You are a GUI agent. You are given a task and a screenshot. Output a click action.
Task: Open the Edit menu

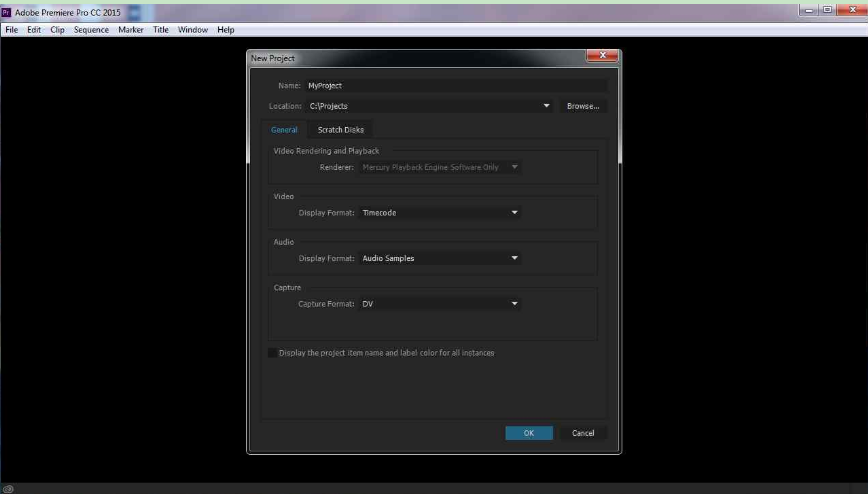pos(34,30)
